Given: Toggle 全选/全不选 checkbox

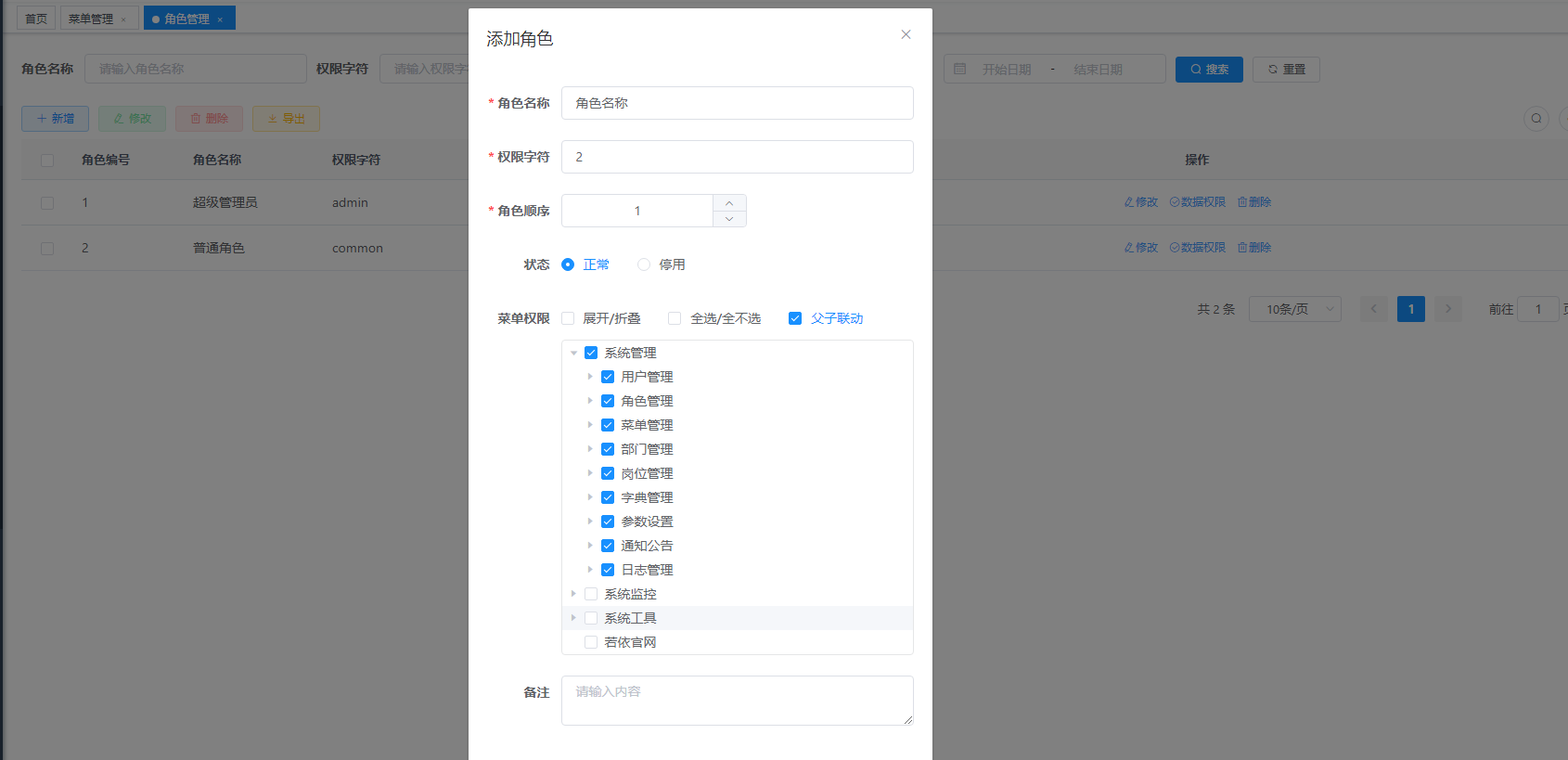Looking at the screenshot, I should click(675, 318).
